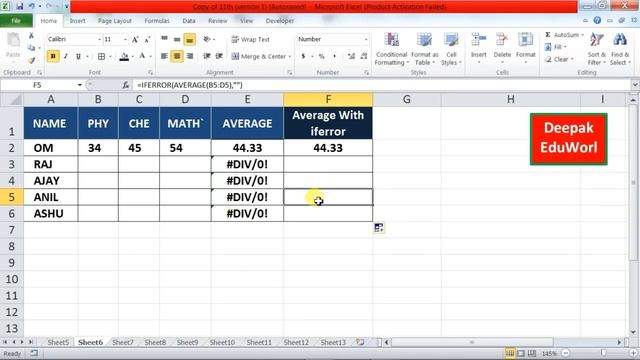Open the Auto Fill Options button
The image size is (640, 360).
(378, 228)
